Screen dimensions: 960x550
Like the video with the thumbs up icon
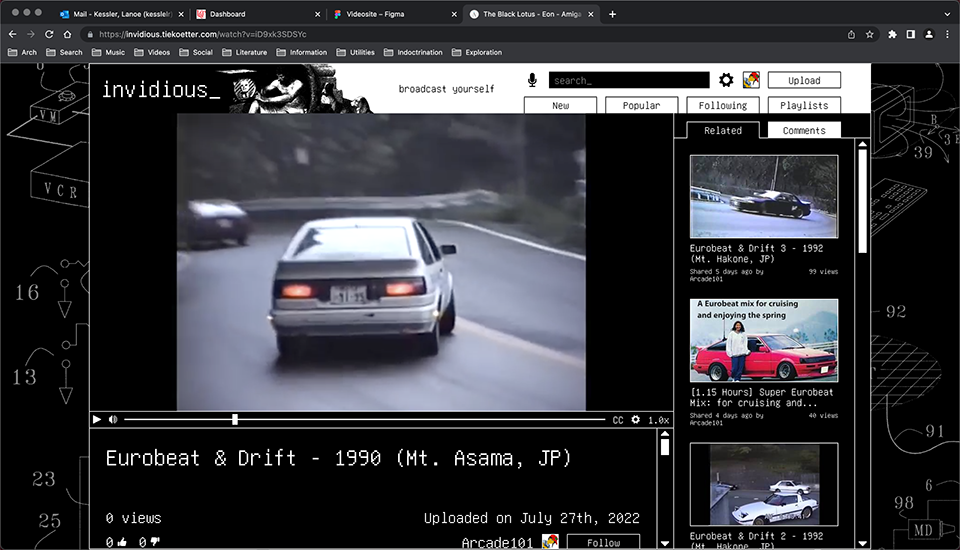coord(123,542)
